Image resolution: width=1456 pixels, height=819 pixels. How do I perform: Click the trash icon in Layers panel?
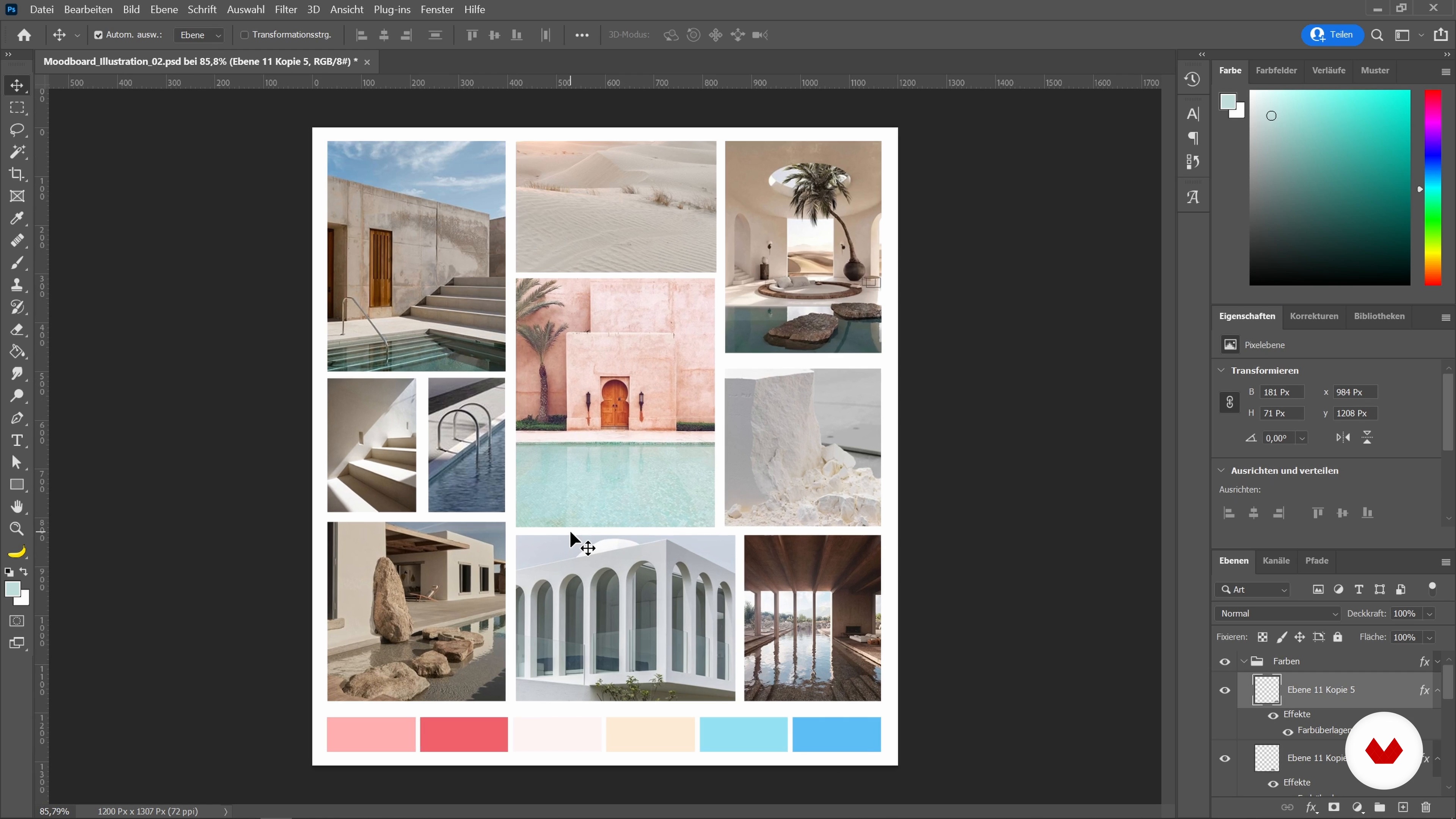click(1426, 807)
